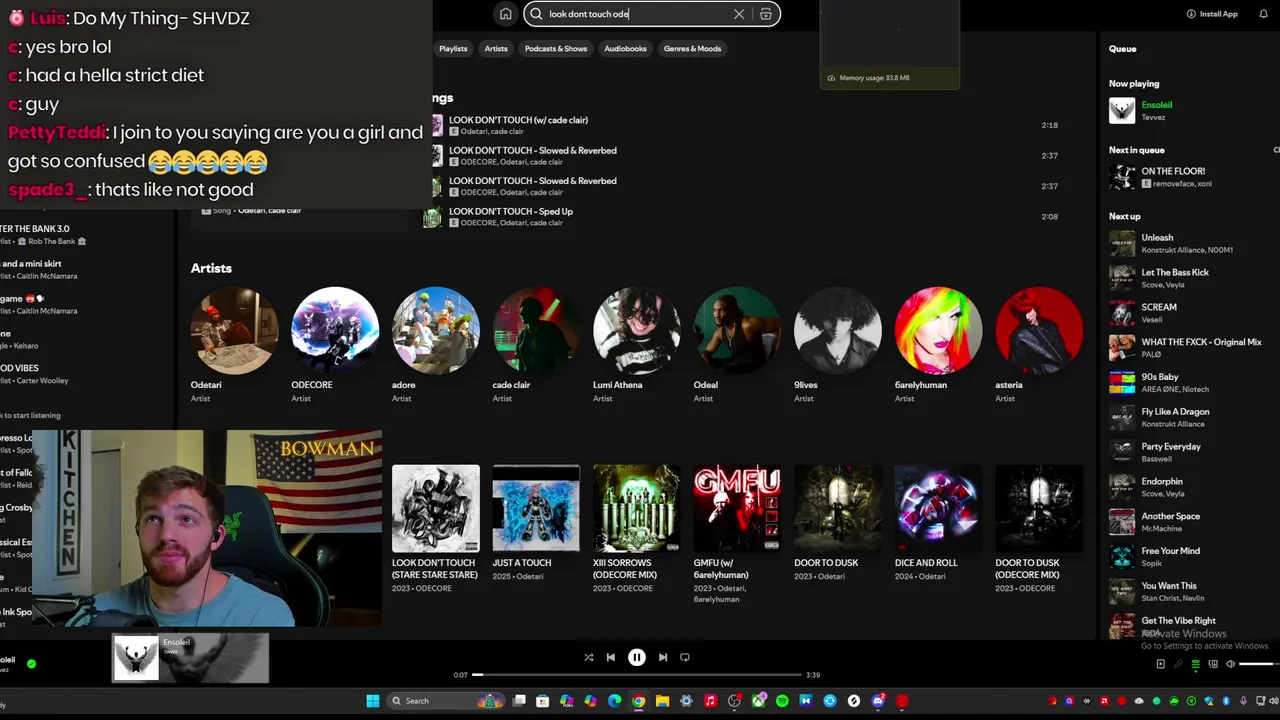
Task: Click the search magnifier icon
Action: [536, 14]
